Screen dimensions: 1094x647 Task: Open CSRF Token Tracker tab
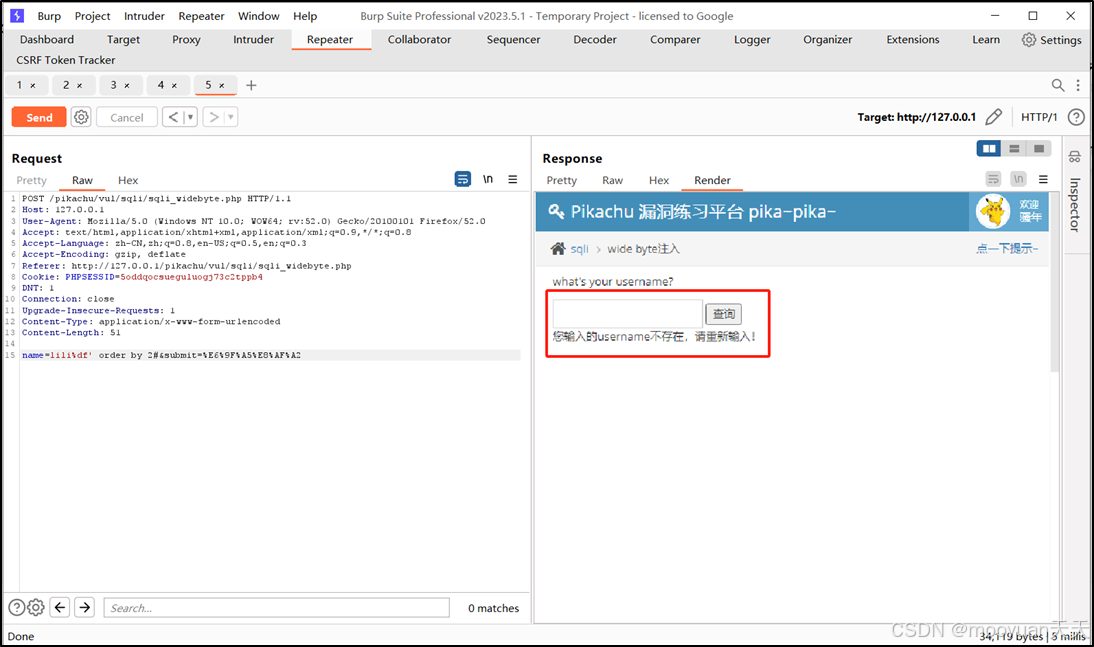66,60
